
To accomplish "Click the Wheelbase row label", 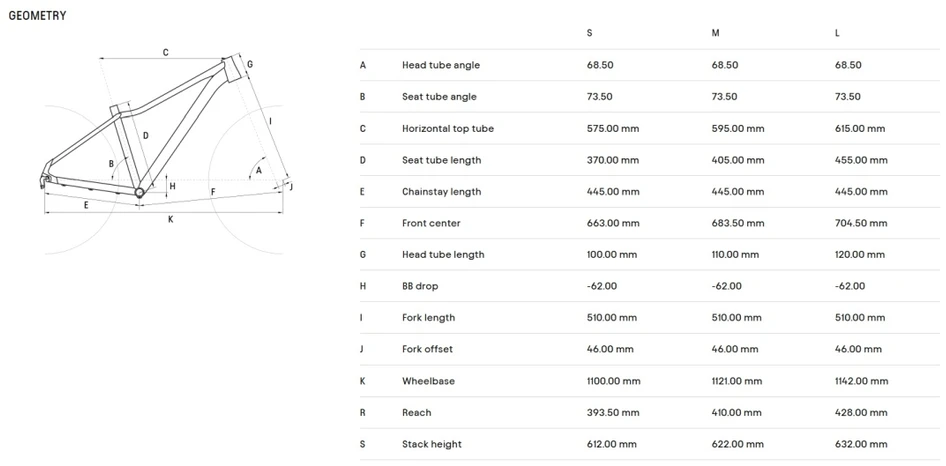I will tap(428, 381).
